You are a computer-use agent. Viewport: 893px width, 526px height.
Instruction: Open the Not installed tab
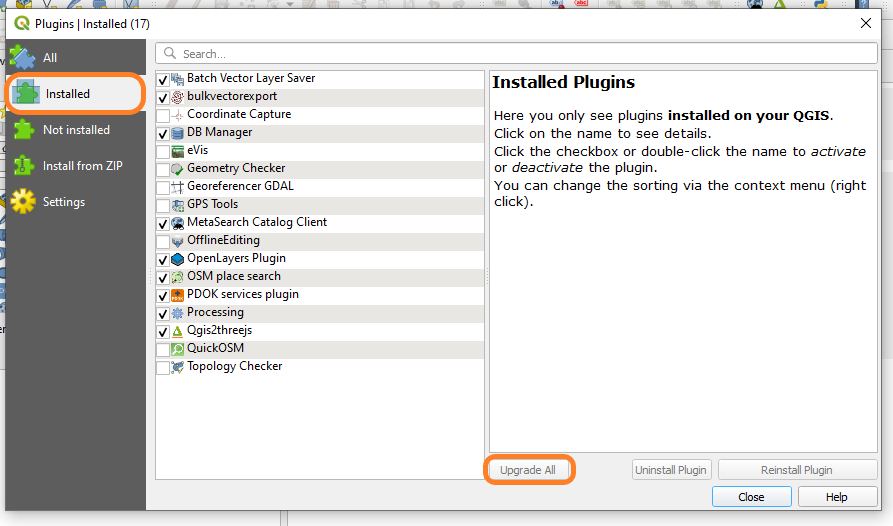[75, 130]
